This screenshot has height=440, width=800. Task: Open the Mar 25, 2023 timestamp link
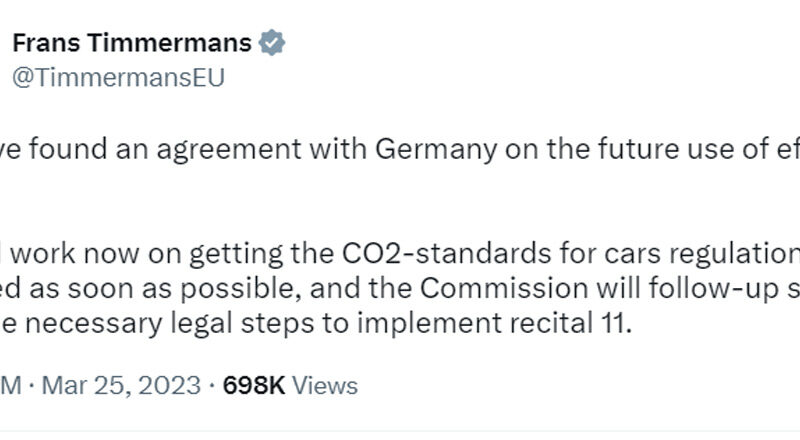coord(123,384)
